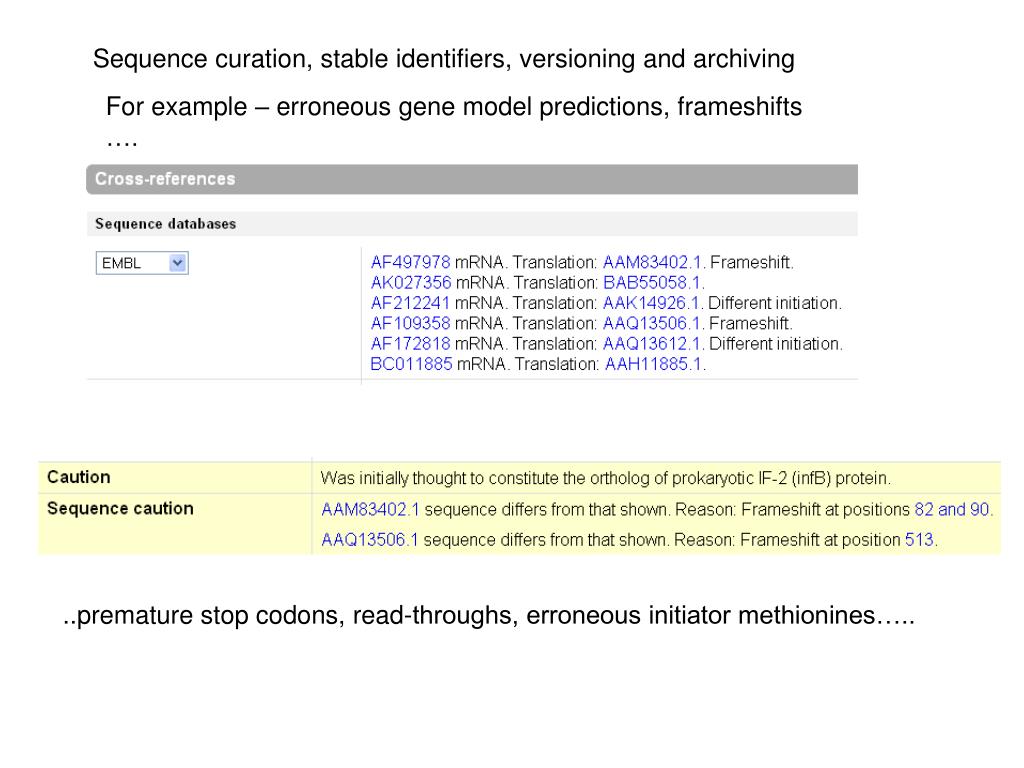
Task: Follow translation link AAM83402.1 in cross-references
Action: coord(652,263)
